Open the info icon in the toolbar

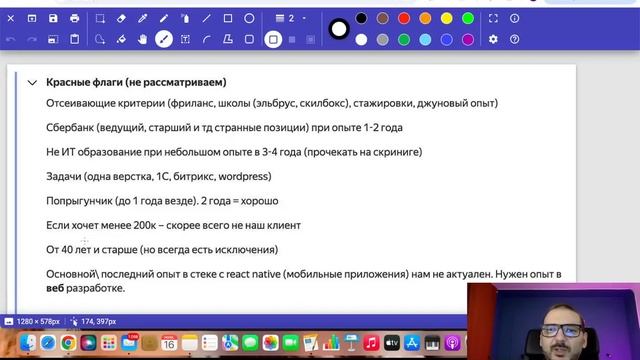click(x=514, y=18)
